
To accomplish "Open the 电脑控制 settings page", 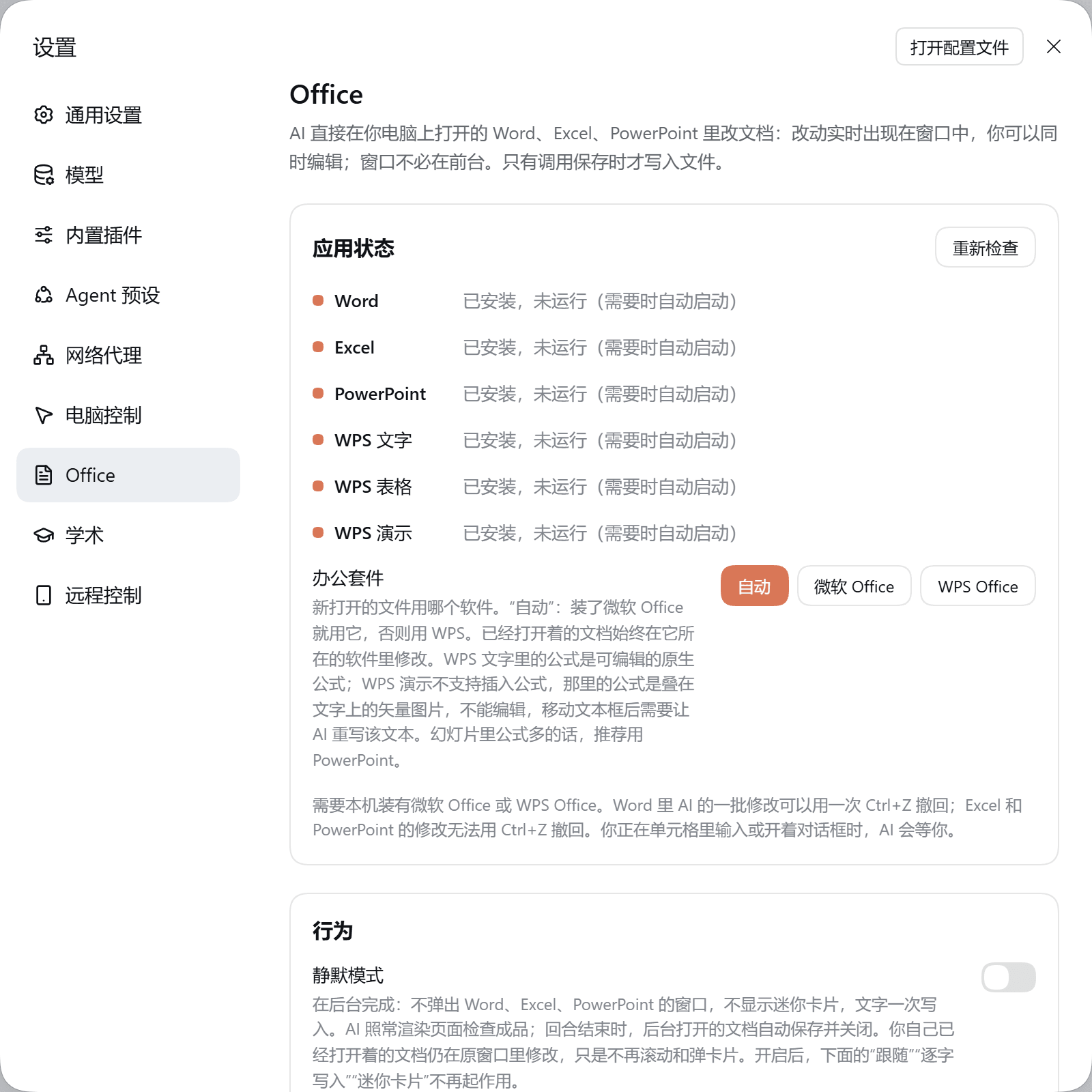I will tap(128, 415).
